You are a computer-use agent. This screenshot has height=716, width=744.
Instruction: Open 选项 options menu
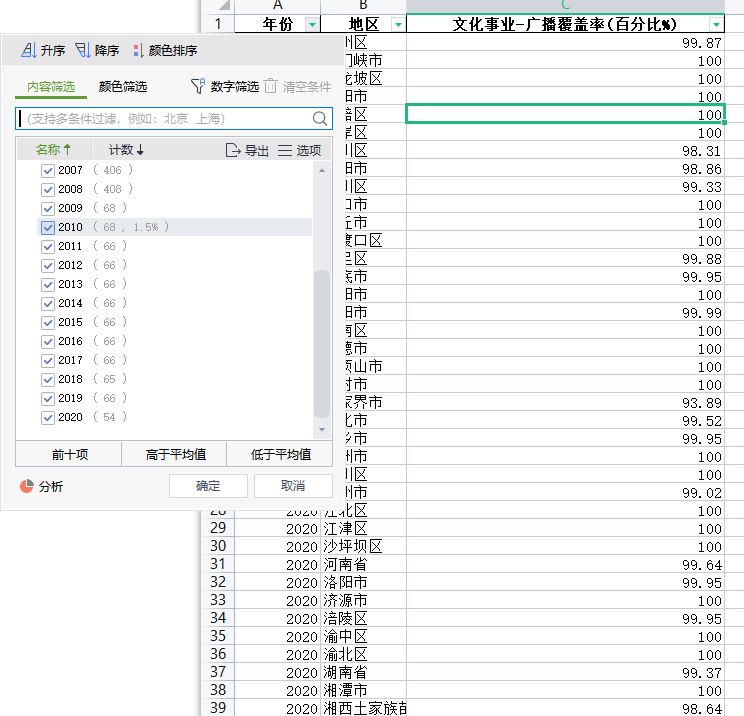[299, 150]
